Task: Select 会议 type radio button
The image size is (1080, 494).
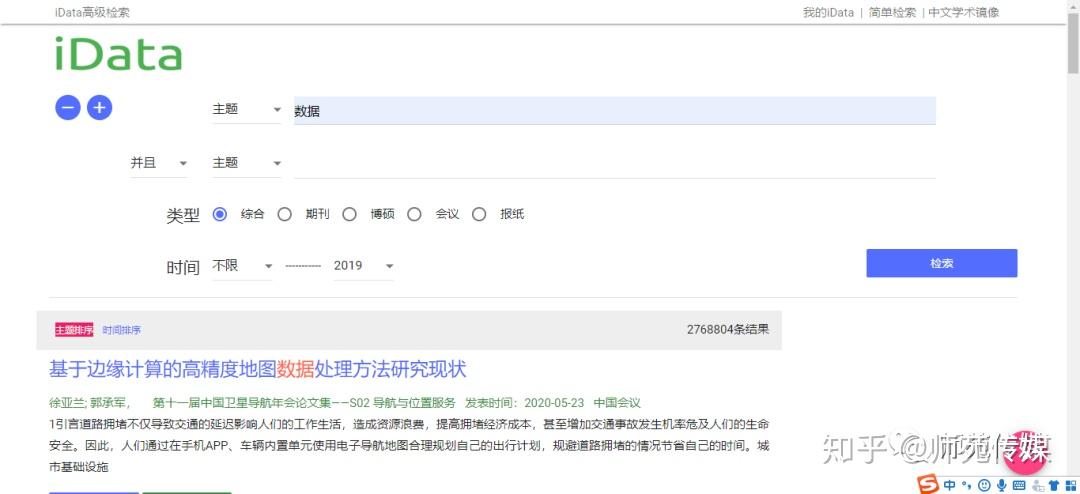Action: point(414,214)
